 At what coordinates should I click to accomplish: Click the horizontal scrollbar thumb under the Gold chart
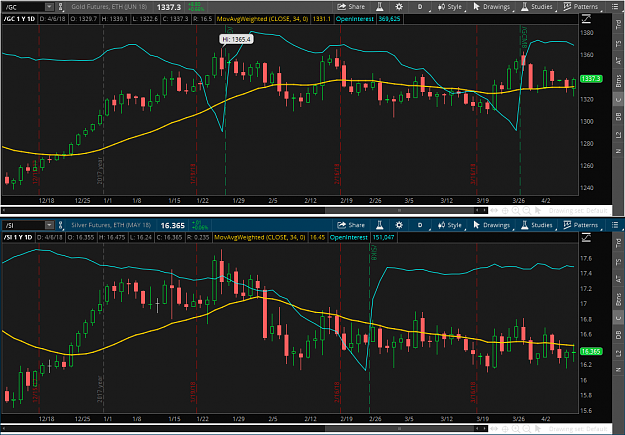(399, 210)
